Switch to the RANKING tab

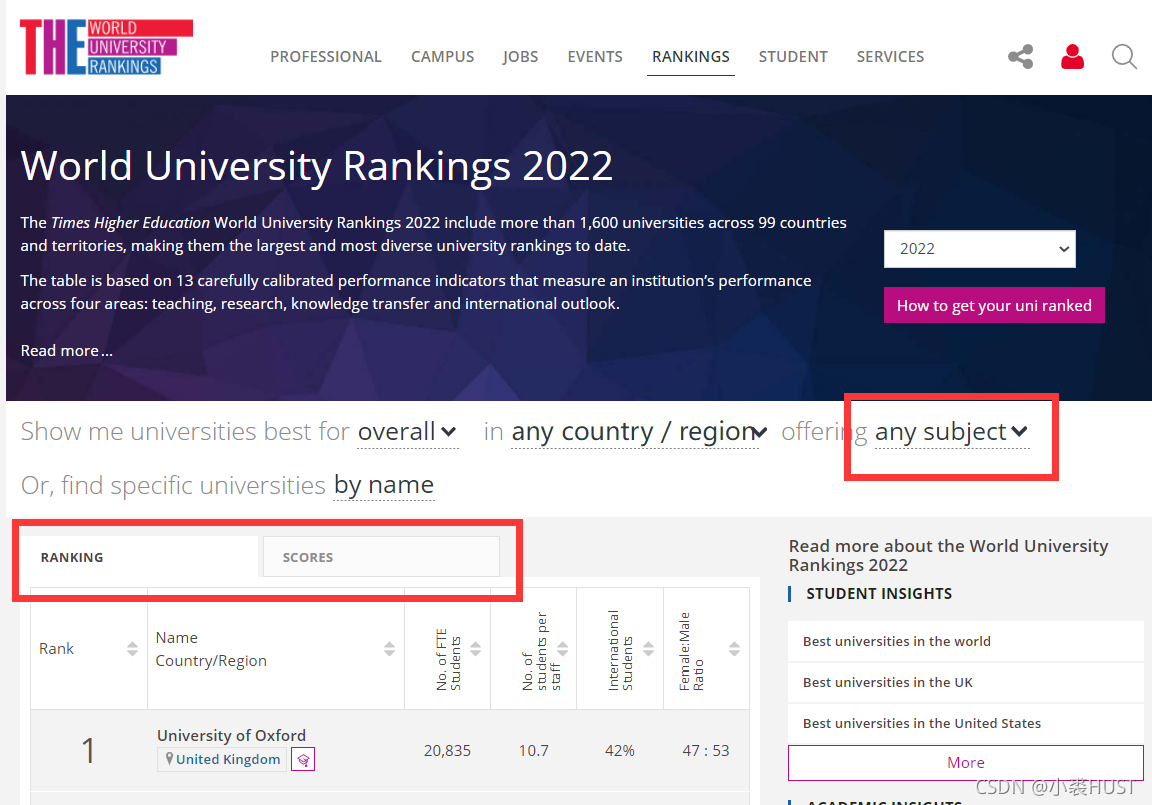click(140, 557)
